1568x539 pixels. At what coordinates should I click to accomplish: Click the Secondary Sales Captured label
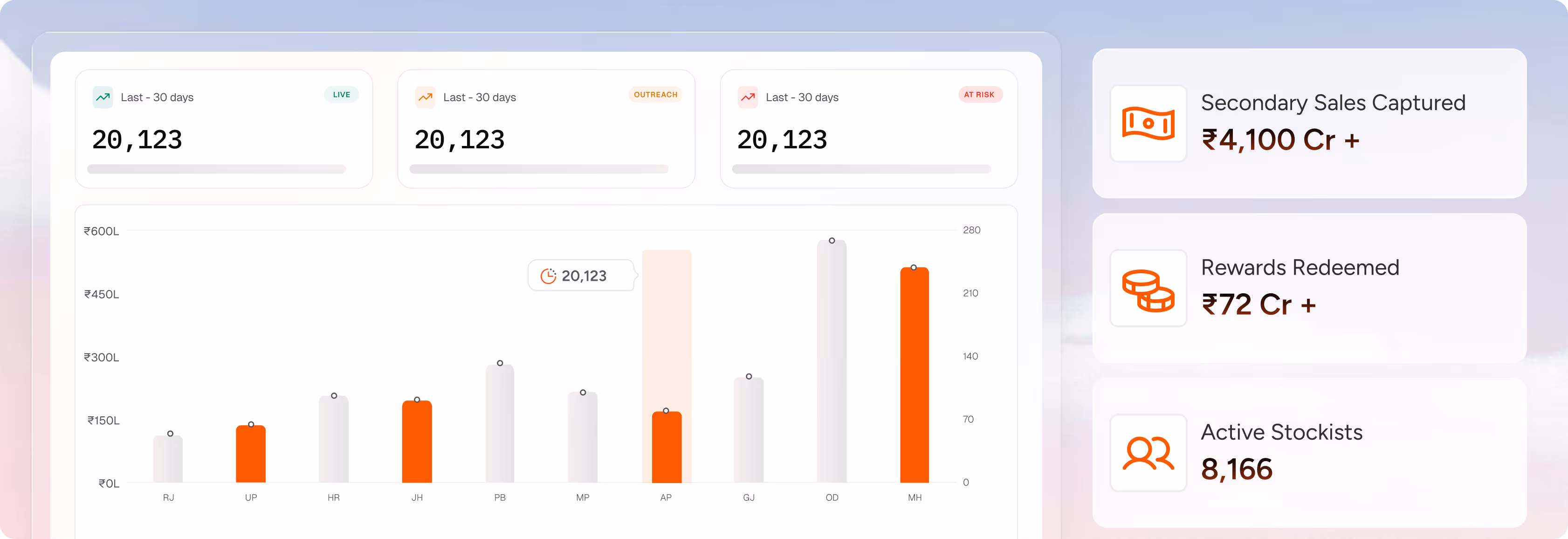tap(1333, 102)
